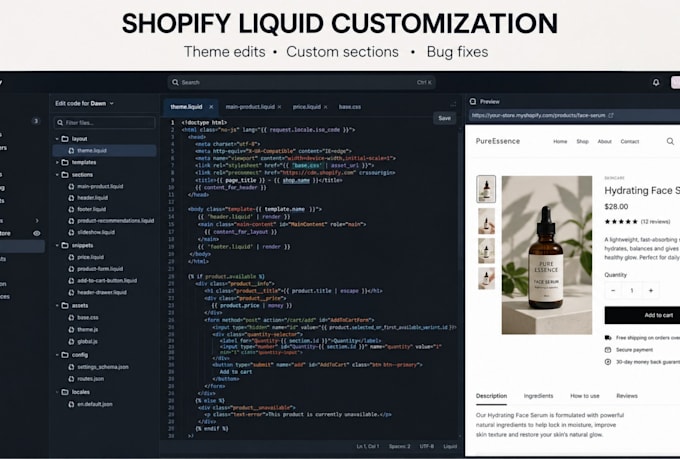
Task: Click the Add to cart button
Action: point(642,315)
